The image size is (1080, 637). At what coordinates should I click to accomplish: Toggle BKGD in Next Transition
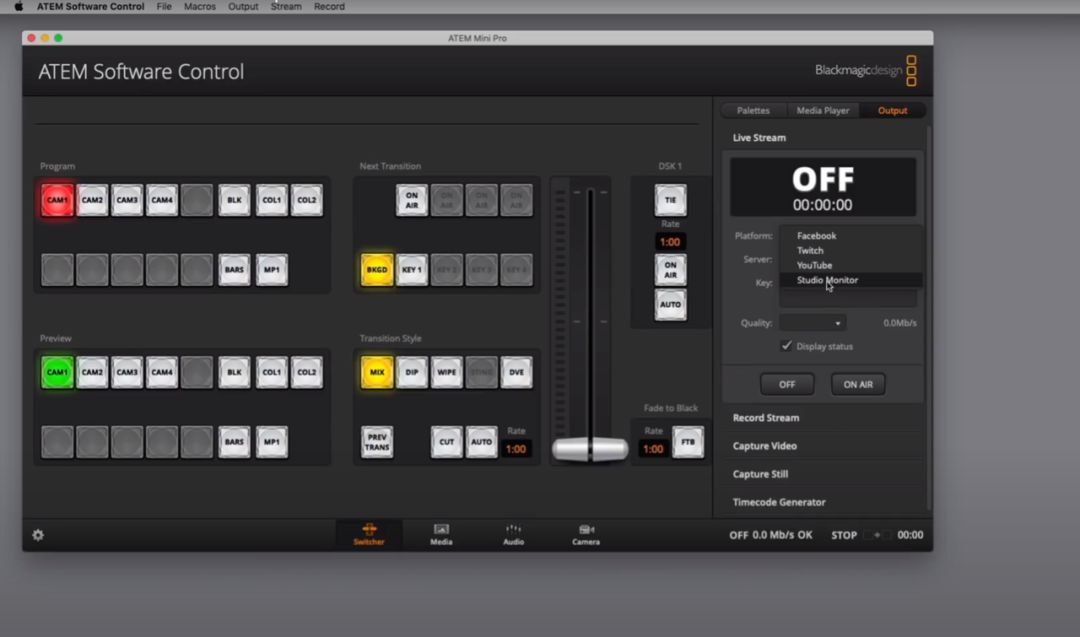coord(377,270)
